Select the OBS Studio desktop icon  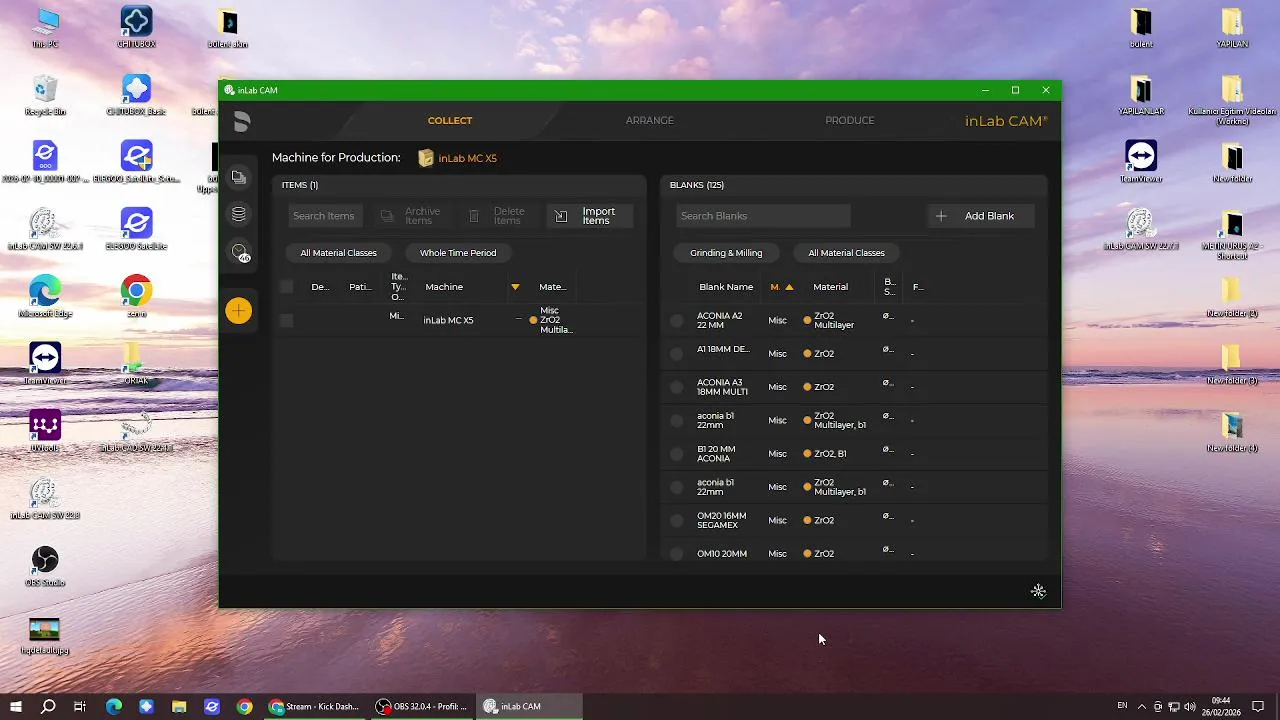click(x=45, y=564)
